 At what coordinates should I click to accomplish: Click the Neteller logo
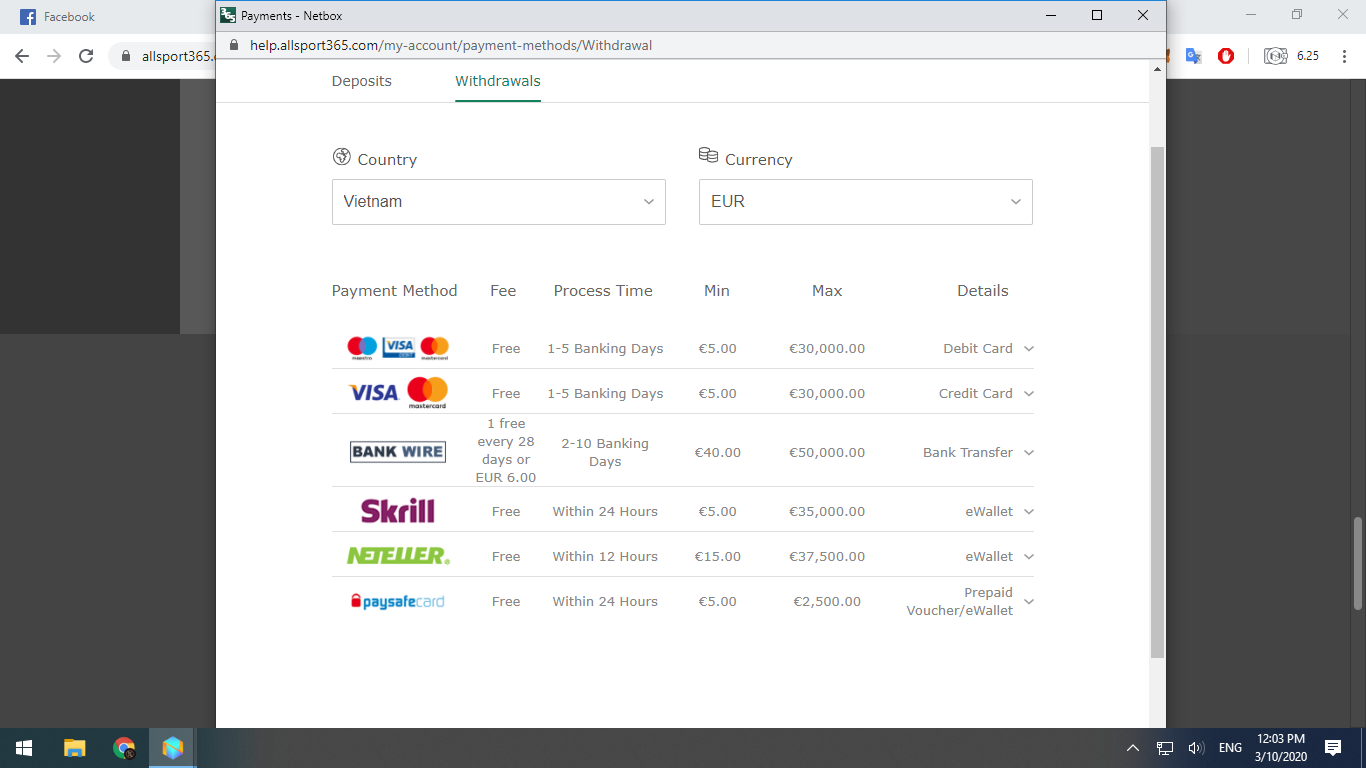pos(398,556)
